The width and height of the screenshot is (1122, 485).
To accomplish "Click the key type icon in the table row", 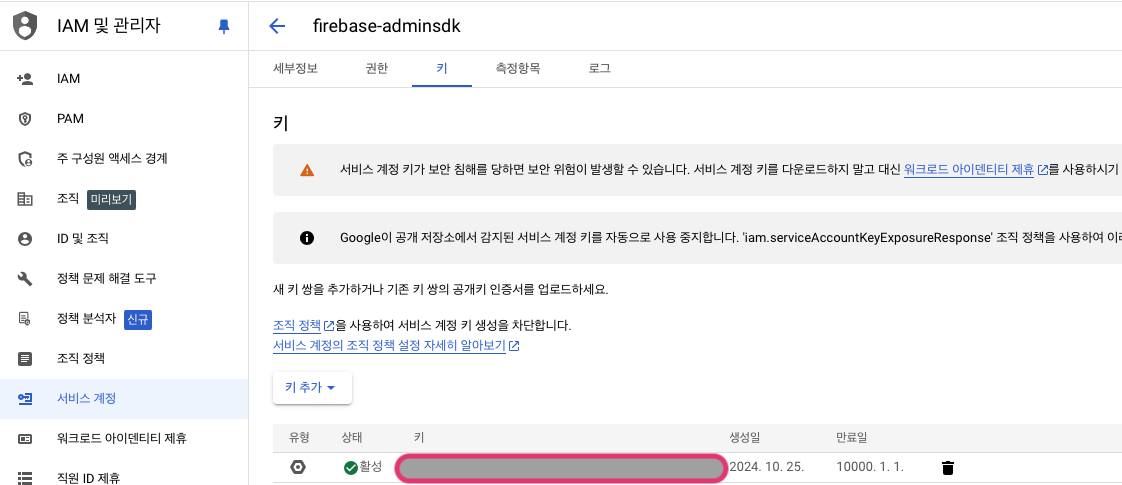I will coord(298,468).
